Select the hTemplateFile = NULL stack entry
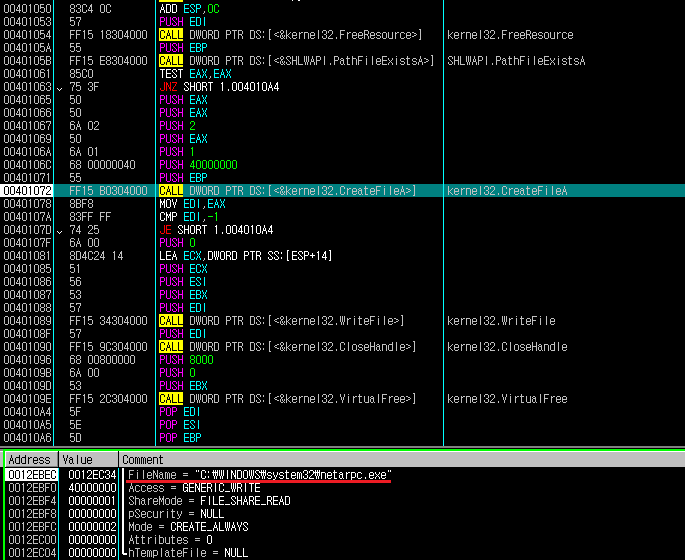This screenshot has width=685, height=560. [x=188, y=553]
